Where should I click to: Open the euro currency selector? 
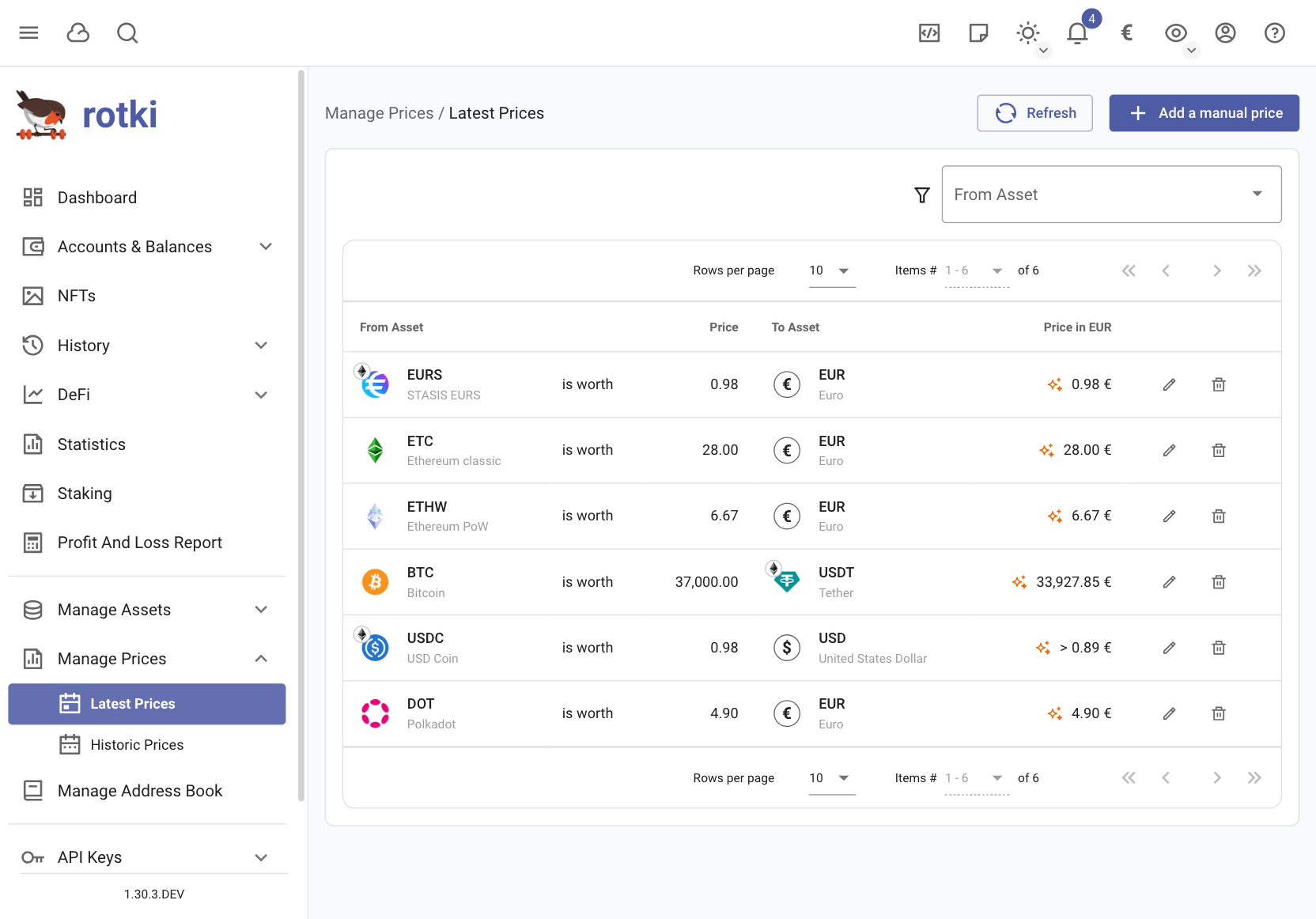click(x=1127, y=32)
